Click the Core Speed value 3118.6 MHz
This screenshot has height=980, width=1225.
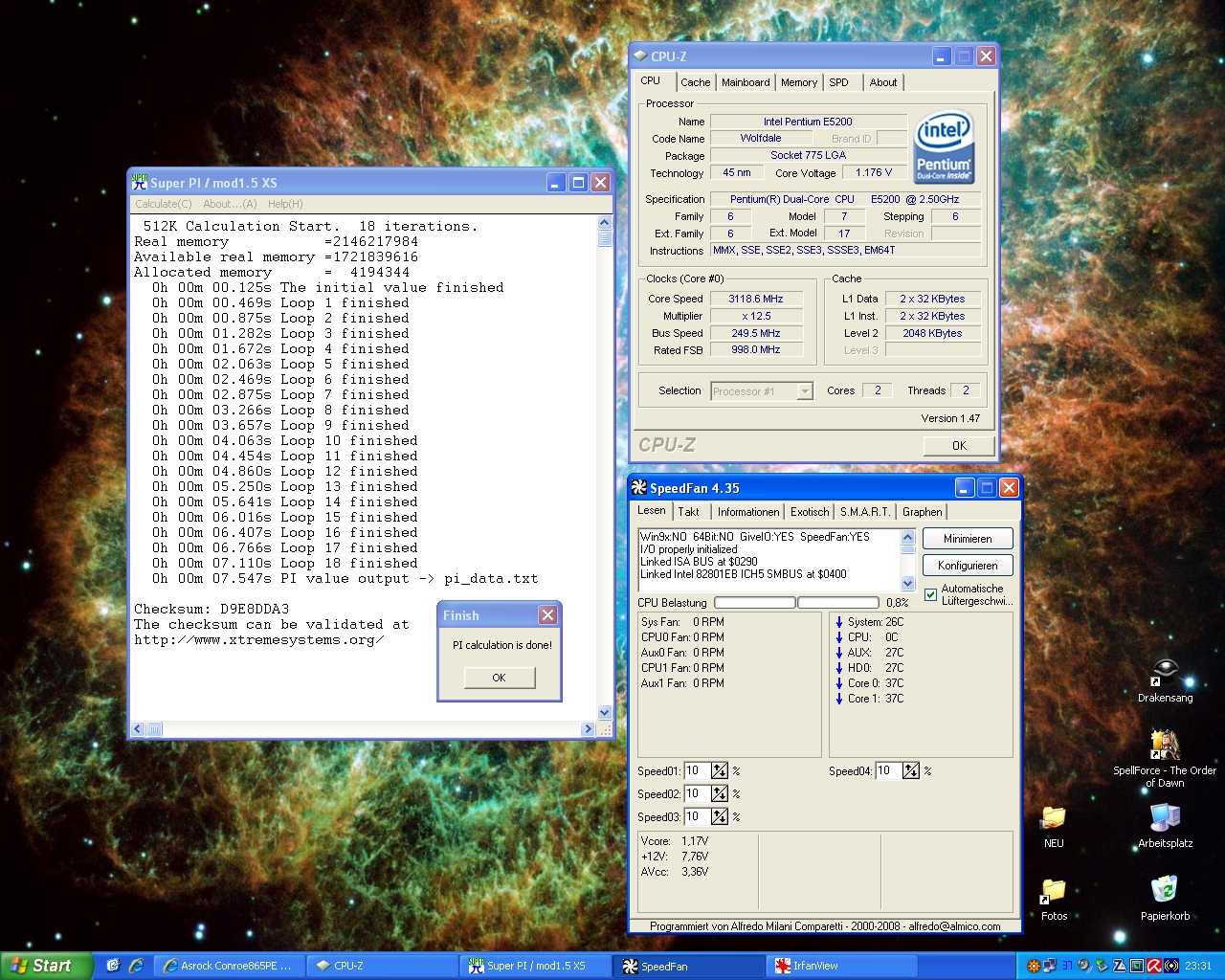click(x=755, y=299)
